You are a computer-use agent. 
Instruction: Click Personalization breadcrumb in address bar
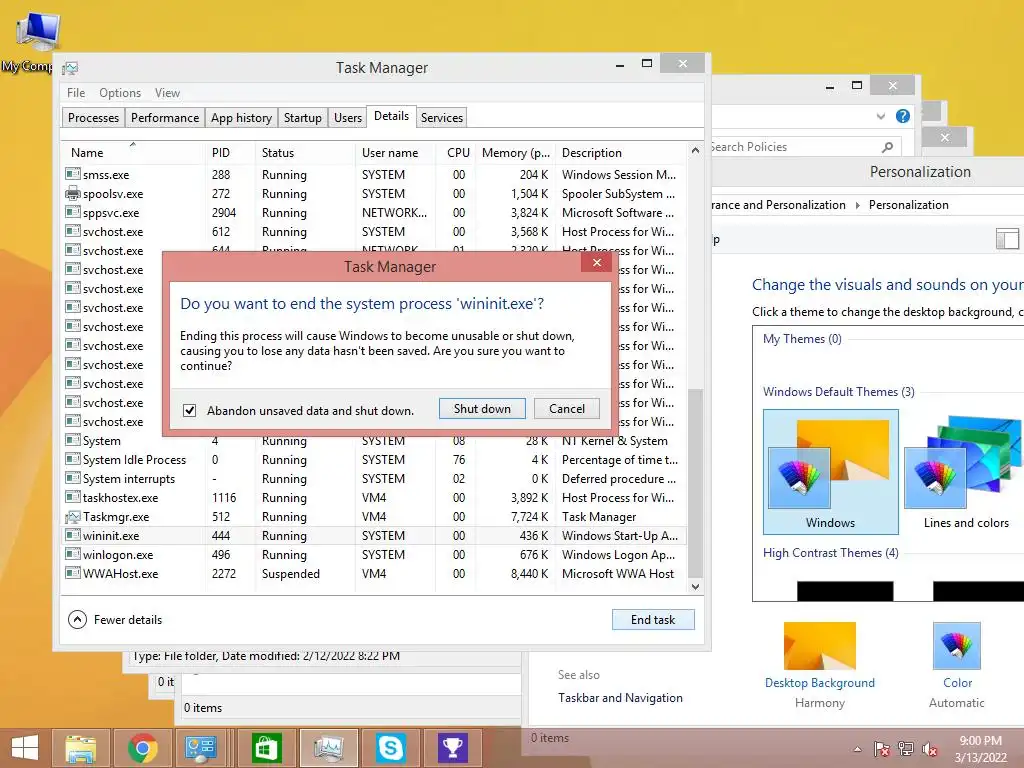click(908, 205)
